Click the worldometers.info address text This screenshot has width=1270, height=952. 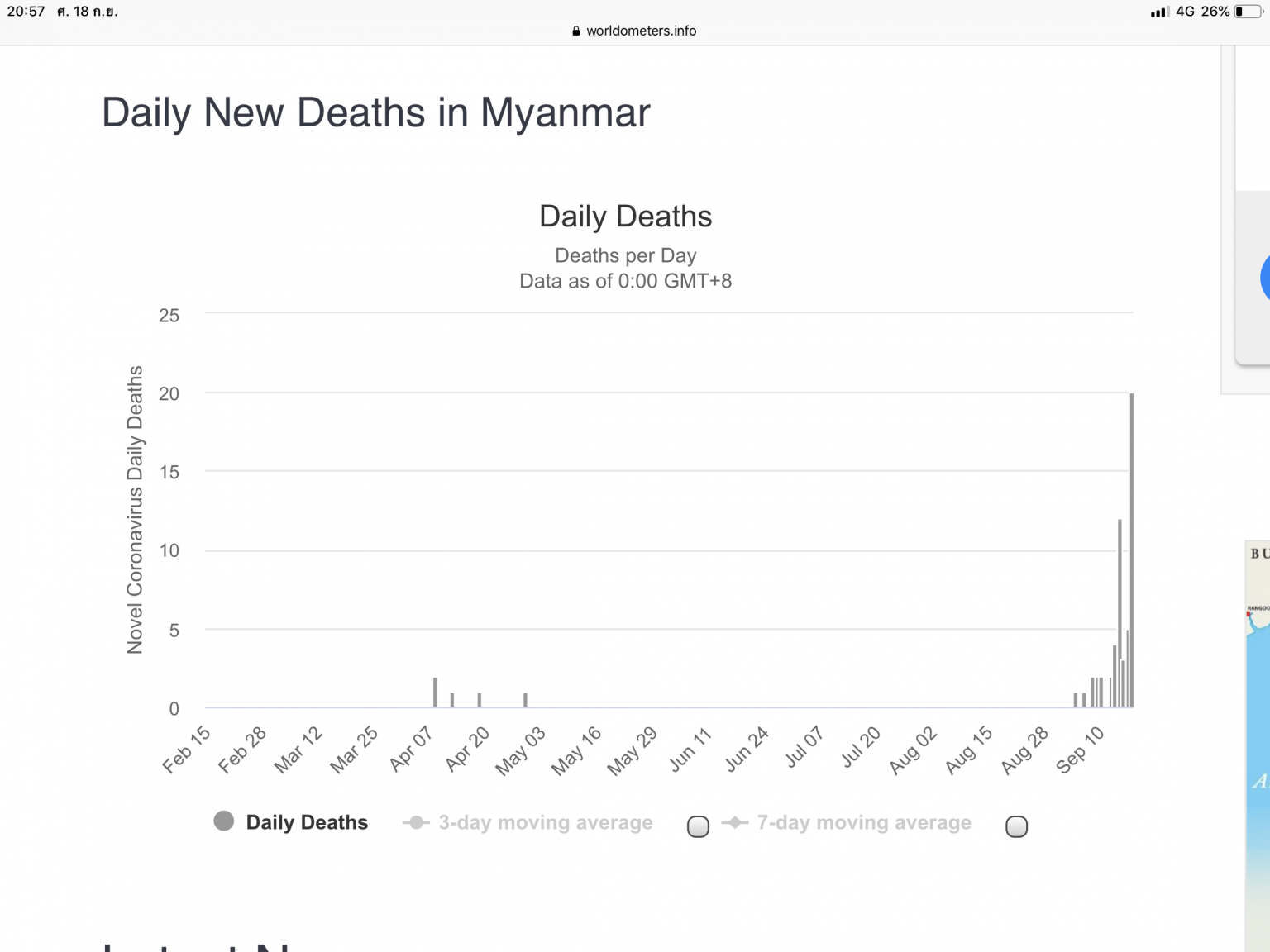pos(641,31)
